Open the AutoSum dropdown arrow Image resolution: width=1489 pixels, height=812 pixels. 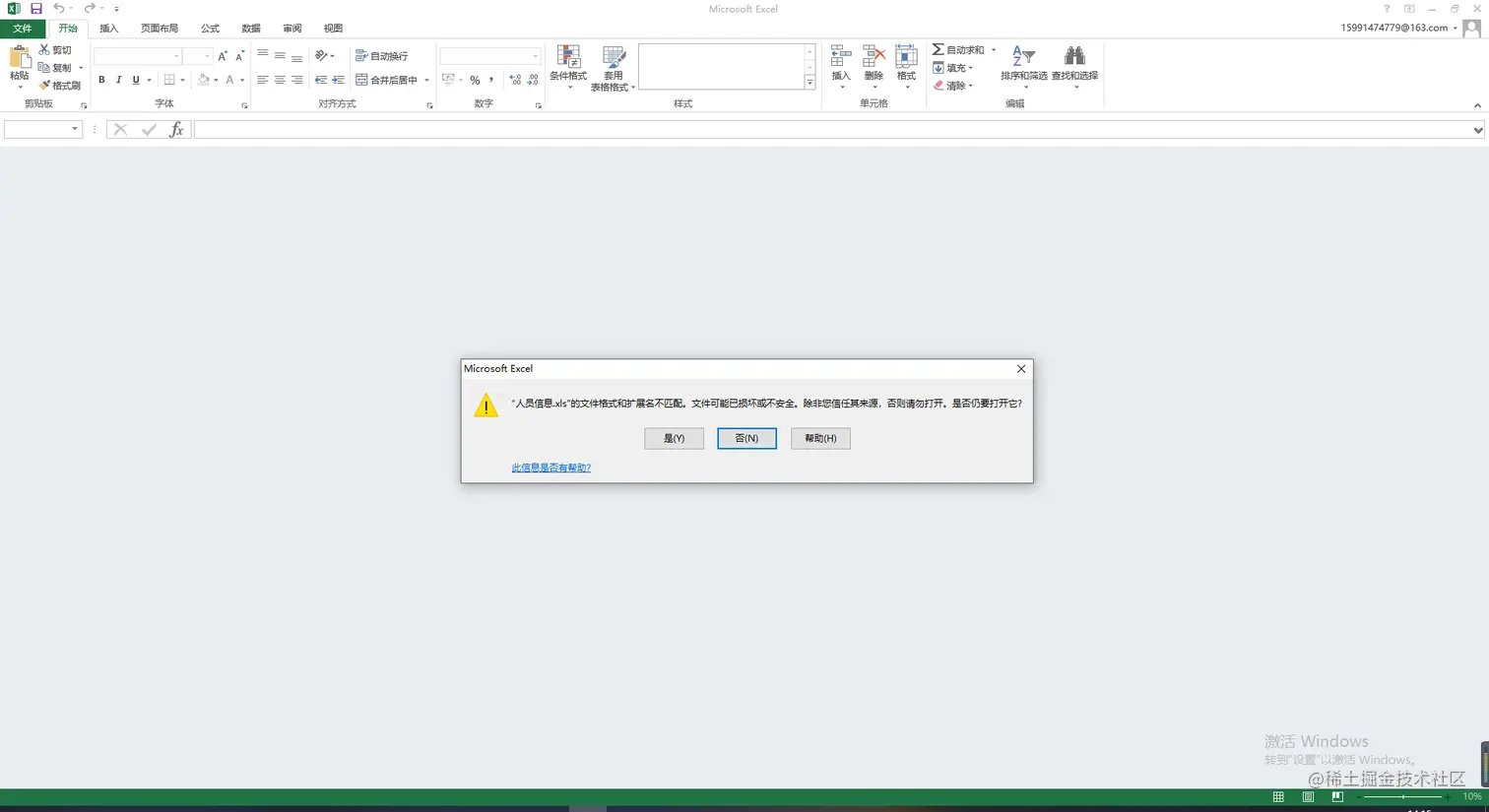pos(994,49)
